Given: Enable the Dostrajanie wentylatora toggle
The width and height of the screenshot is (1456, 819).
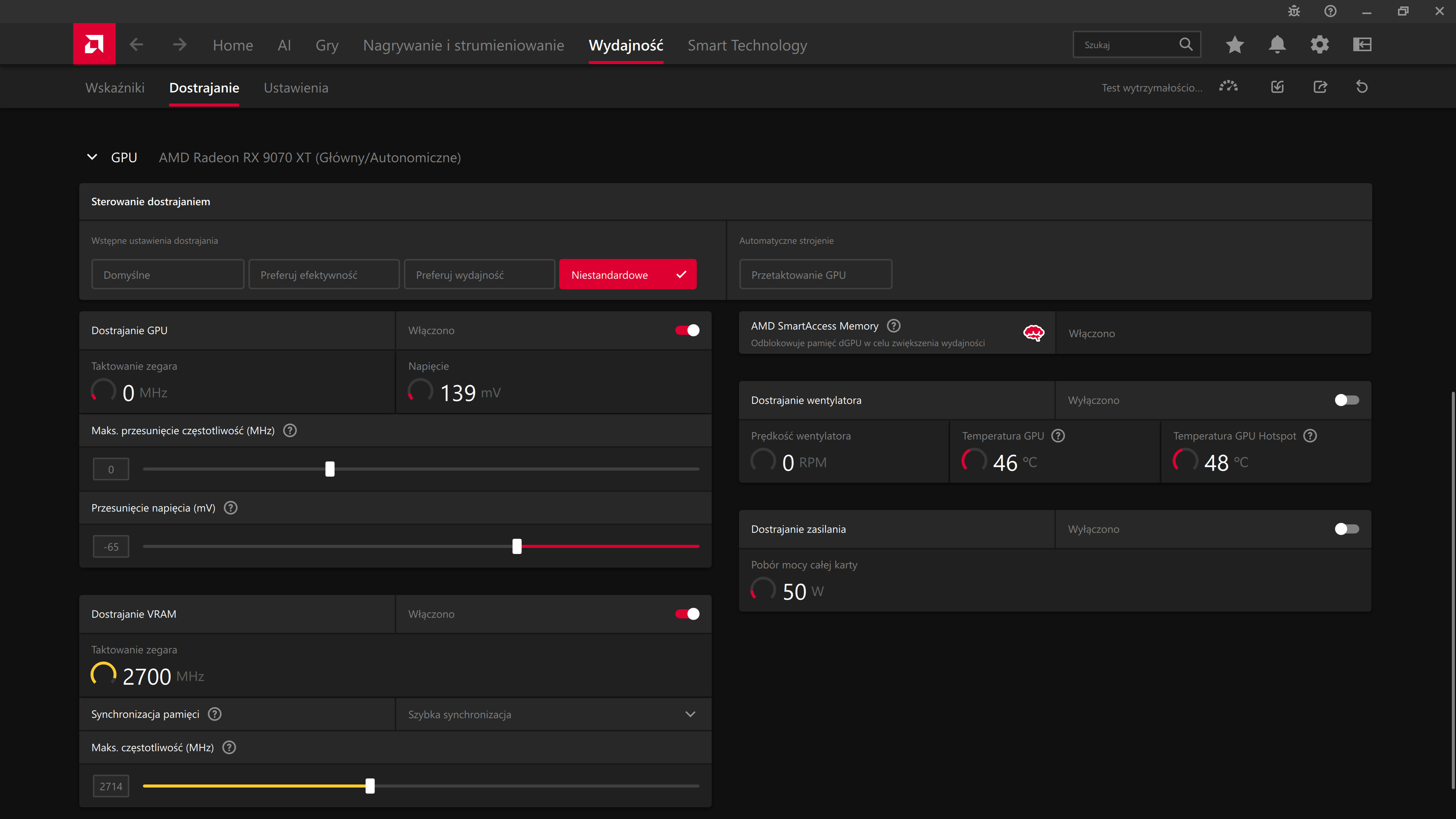Looking at the screenshot, I should (x=1346, y=400).
